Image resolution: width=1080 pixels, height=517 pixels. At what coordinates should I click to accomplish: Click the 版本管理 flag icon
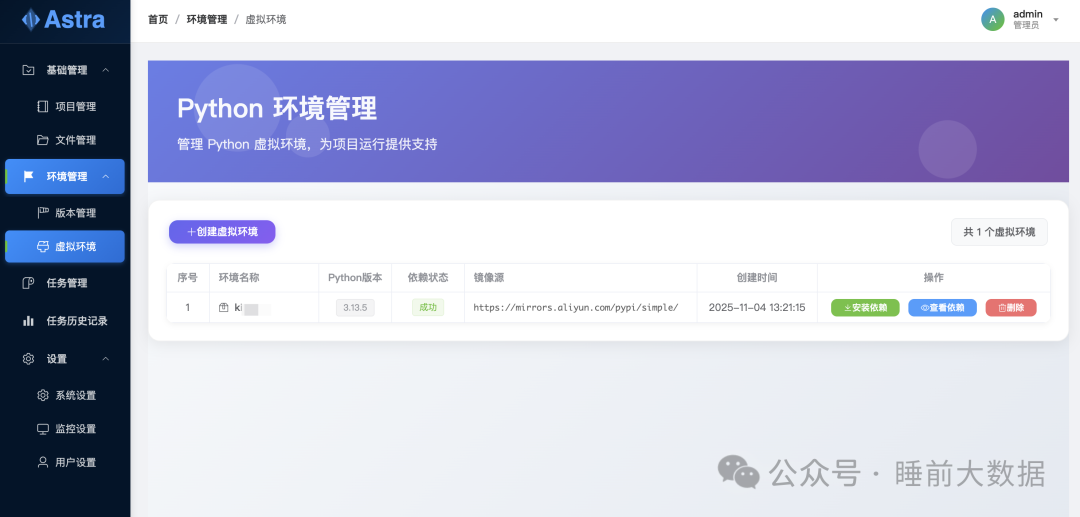43,213
